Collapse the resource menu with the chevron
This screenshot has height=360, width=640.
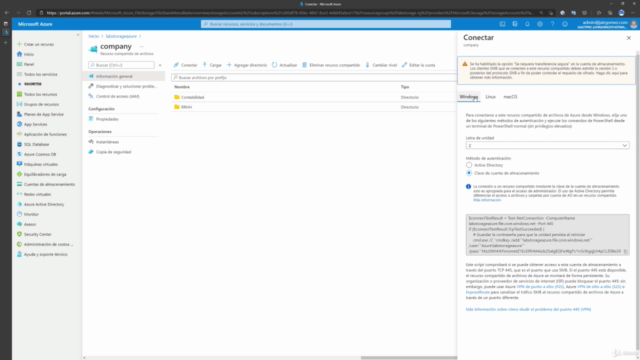pos(160,65)
